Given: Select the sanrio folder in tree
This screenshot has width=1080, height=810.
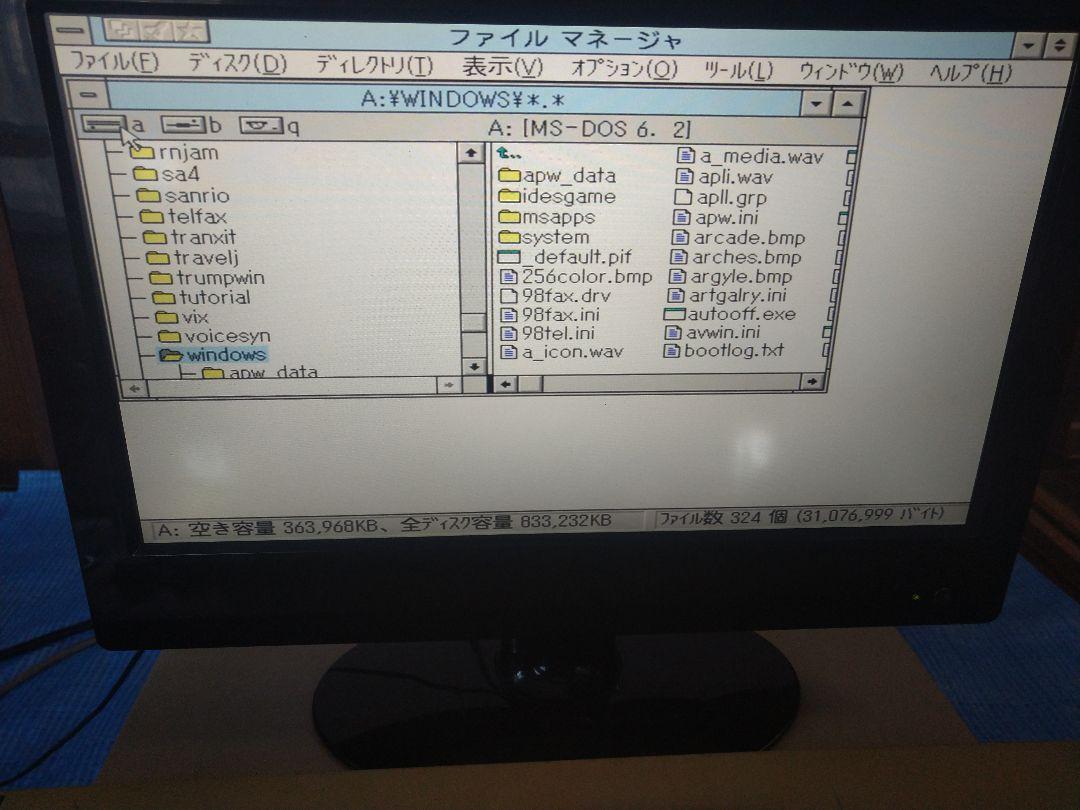Looking at the screenshot, I should [183, 196].
